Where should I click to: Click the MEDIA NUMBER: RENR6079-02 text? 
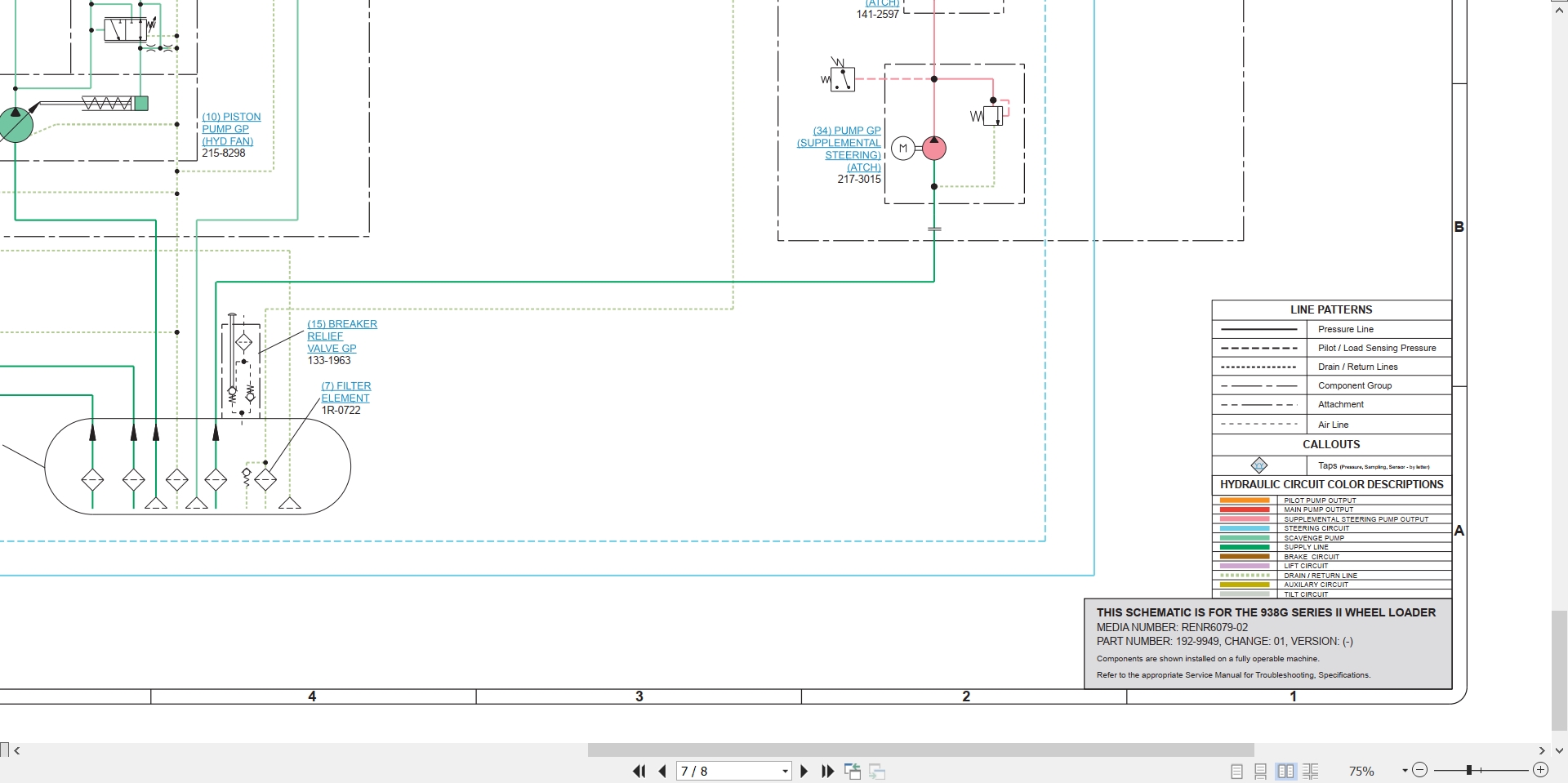pos(1172,627)
